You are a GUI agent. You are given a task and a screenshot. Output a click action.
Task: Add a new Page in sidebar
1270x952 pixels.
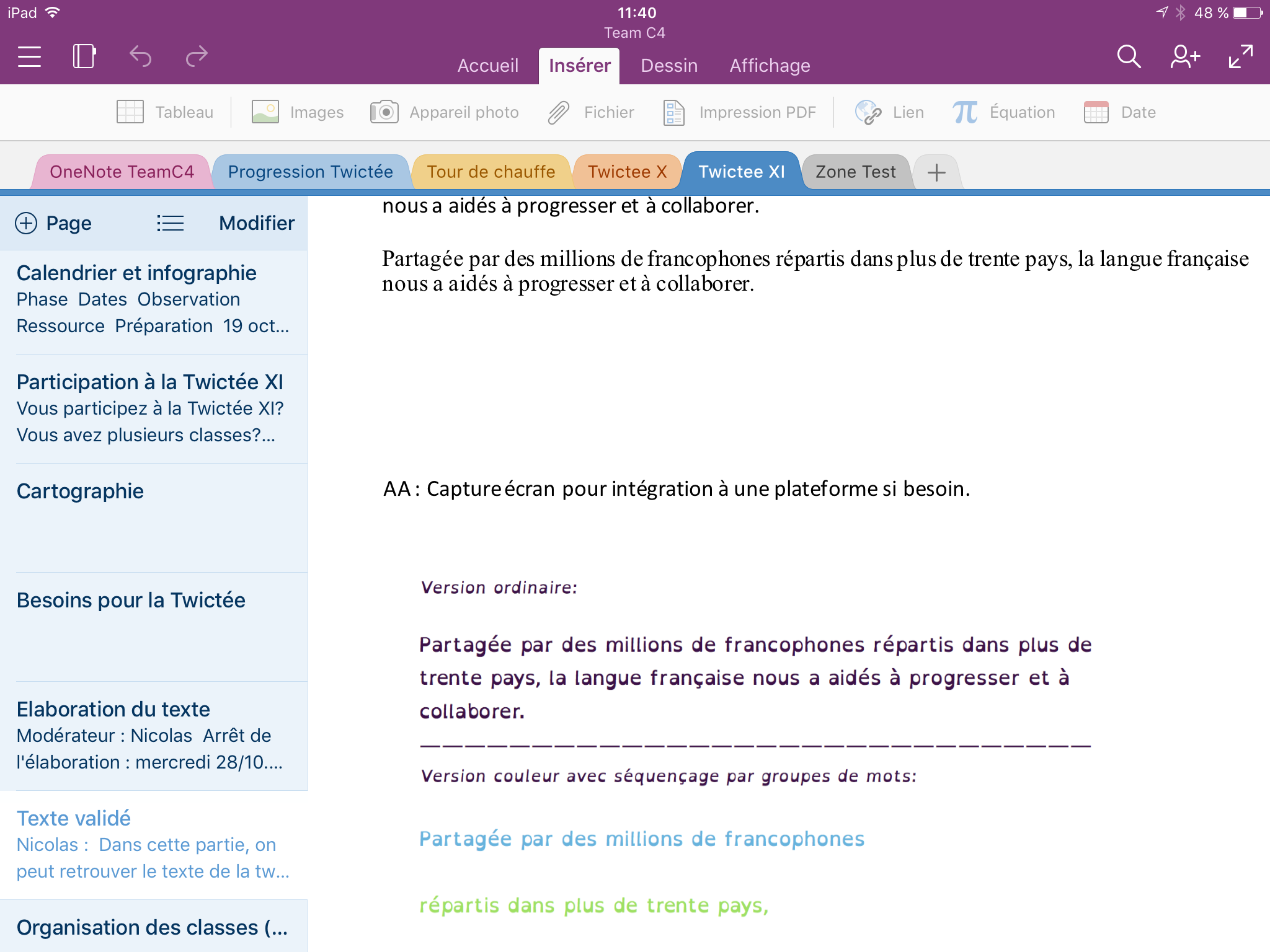click(54, 223)
